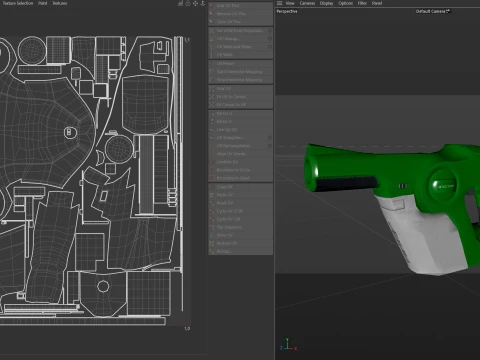This screenshot has width=480, height=360.
Task: Select the Add UV Pins command icon
Action: click(211, 6)
